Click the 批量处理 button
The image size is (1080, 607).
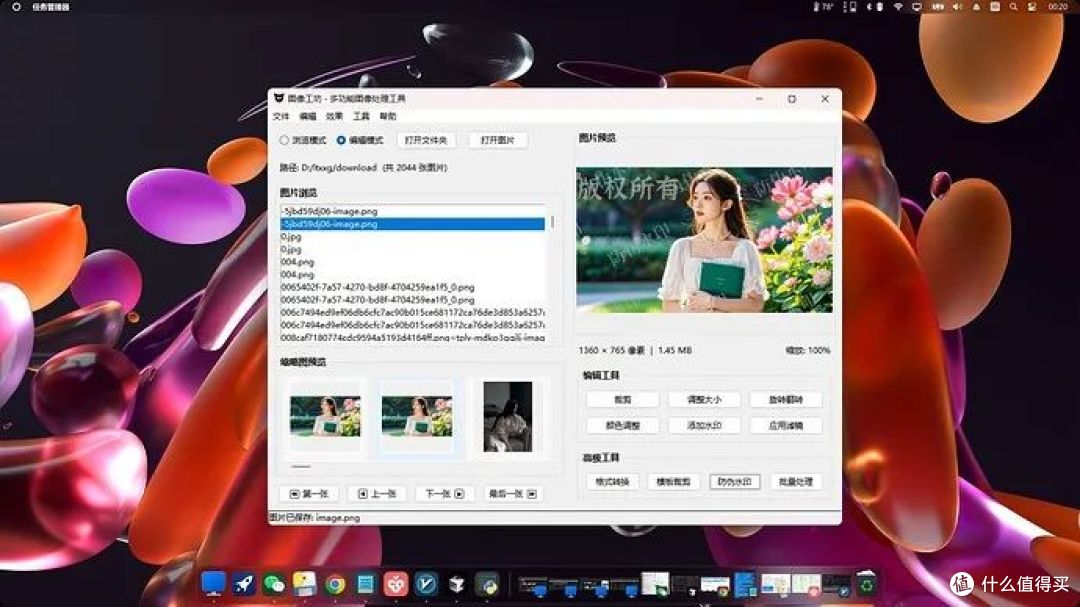796,482
